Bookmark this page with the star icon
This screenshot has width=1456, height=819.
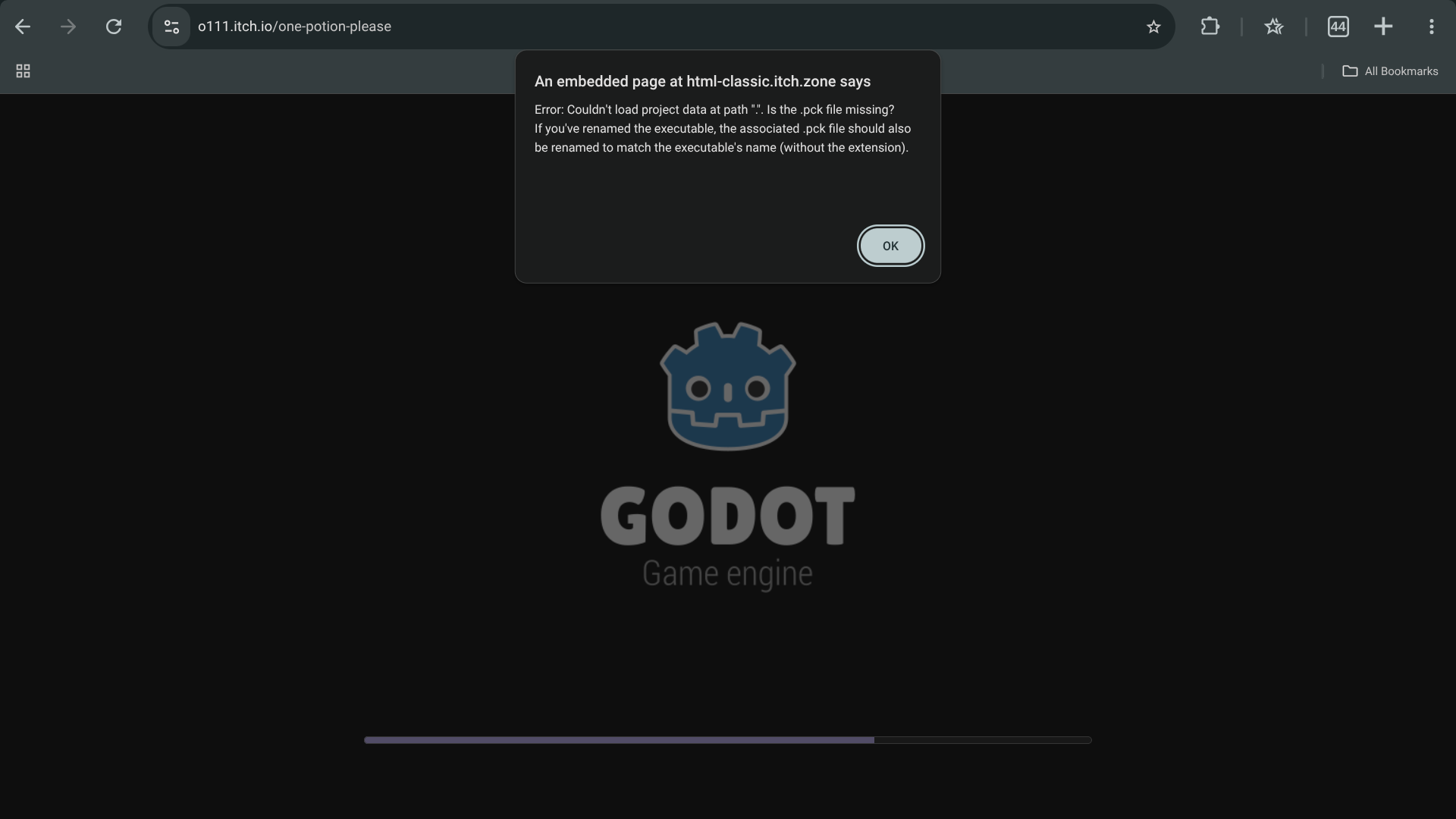point(1153,27)
